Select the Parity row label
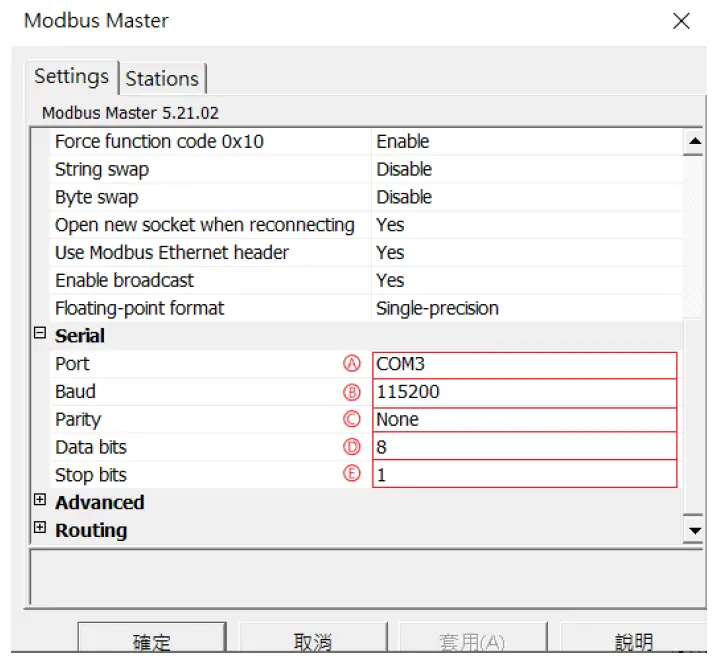Viewport: 725px width, 656px height. (x=78, y=420)
